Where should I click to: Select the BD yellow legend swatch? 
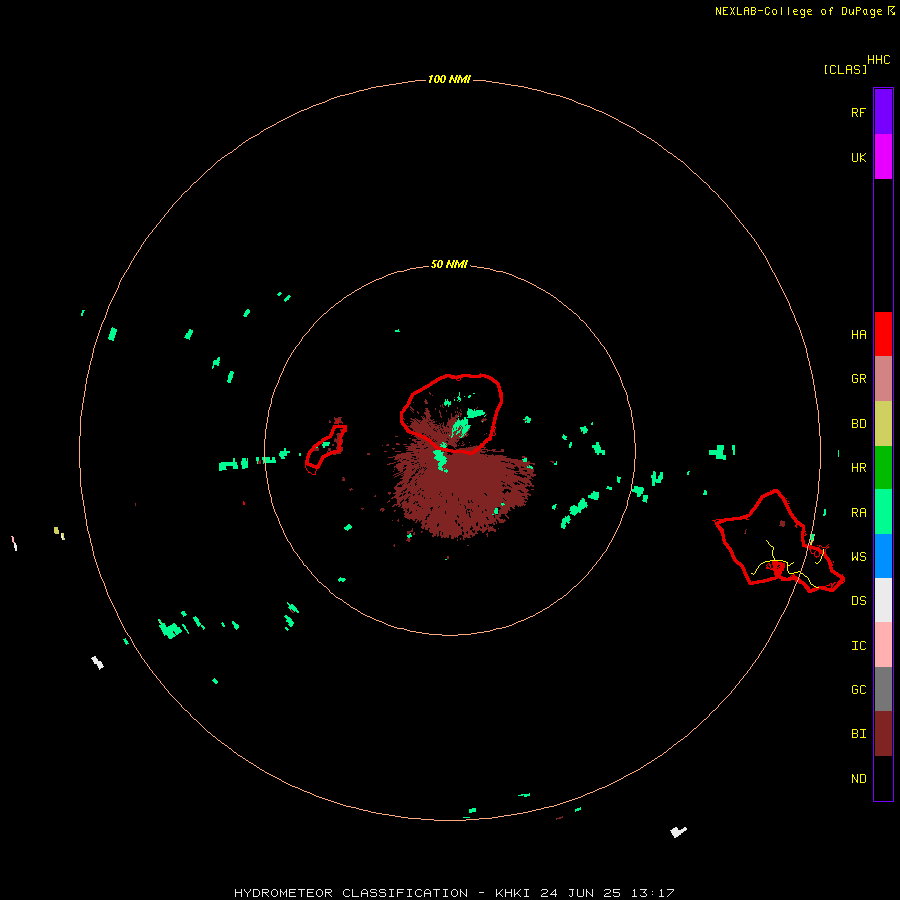point(883,424)
